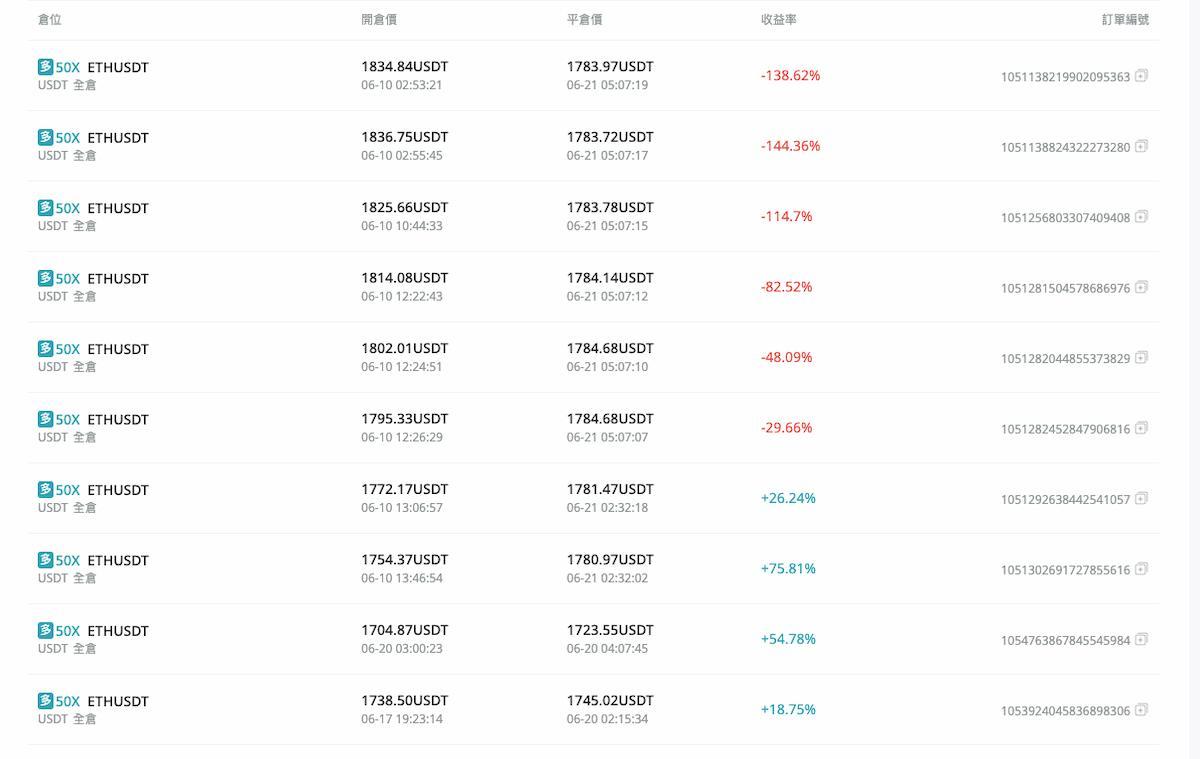1200x759 pixels.
Task: Click the 平倉價 column header
Action: point(584,20)
